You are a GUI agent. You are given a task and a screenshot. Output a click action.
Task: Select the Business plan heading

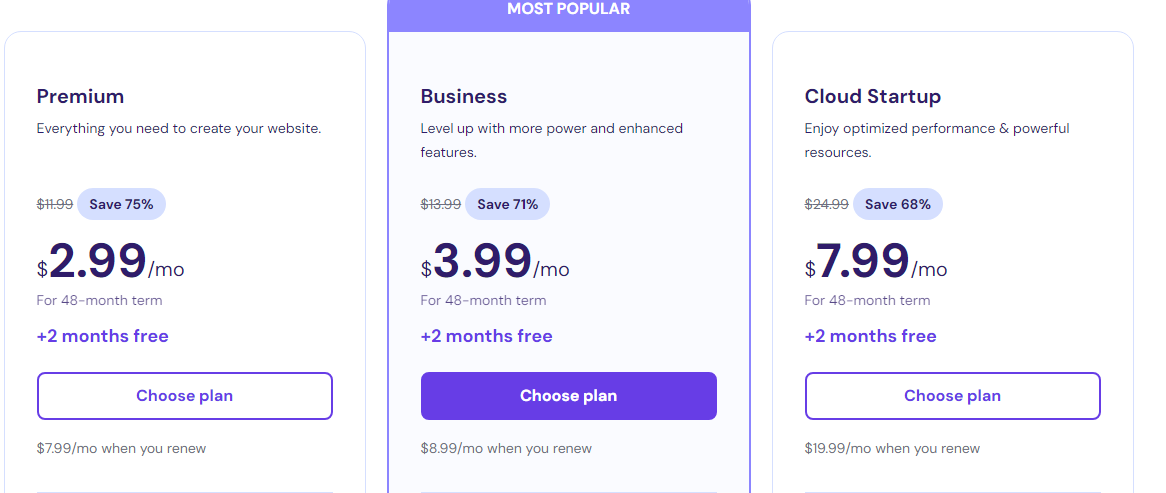click(463, 97)
